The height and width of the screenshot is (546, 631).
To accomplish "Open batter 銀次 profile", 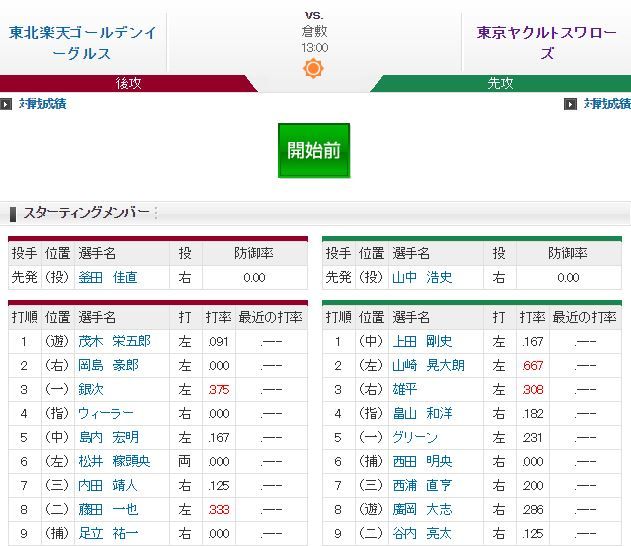I will [x=91, y=389].
